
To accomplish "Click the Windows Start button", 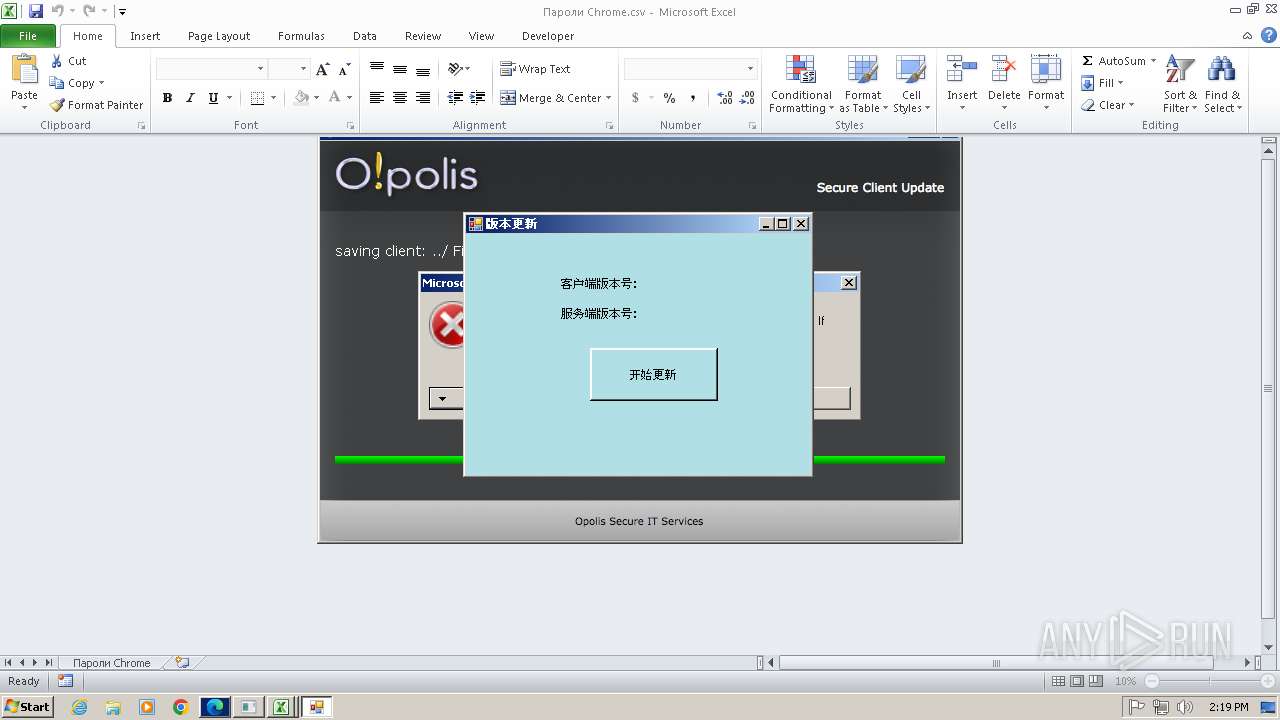I will pos(27,707).
